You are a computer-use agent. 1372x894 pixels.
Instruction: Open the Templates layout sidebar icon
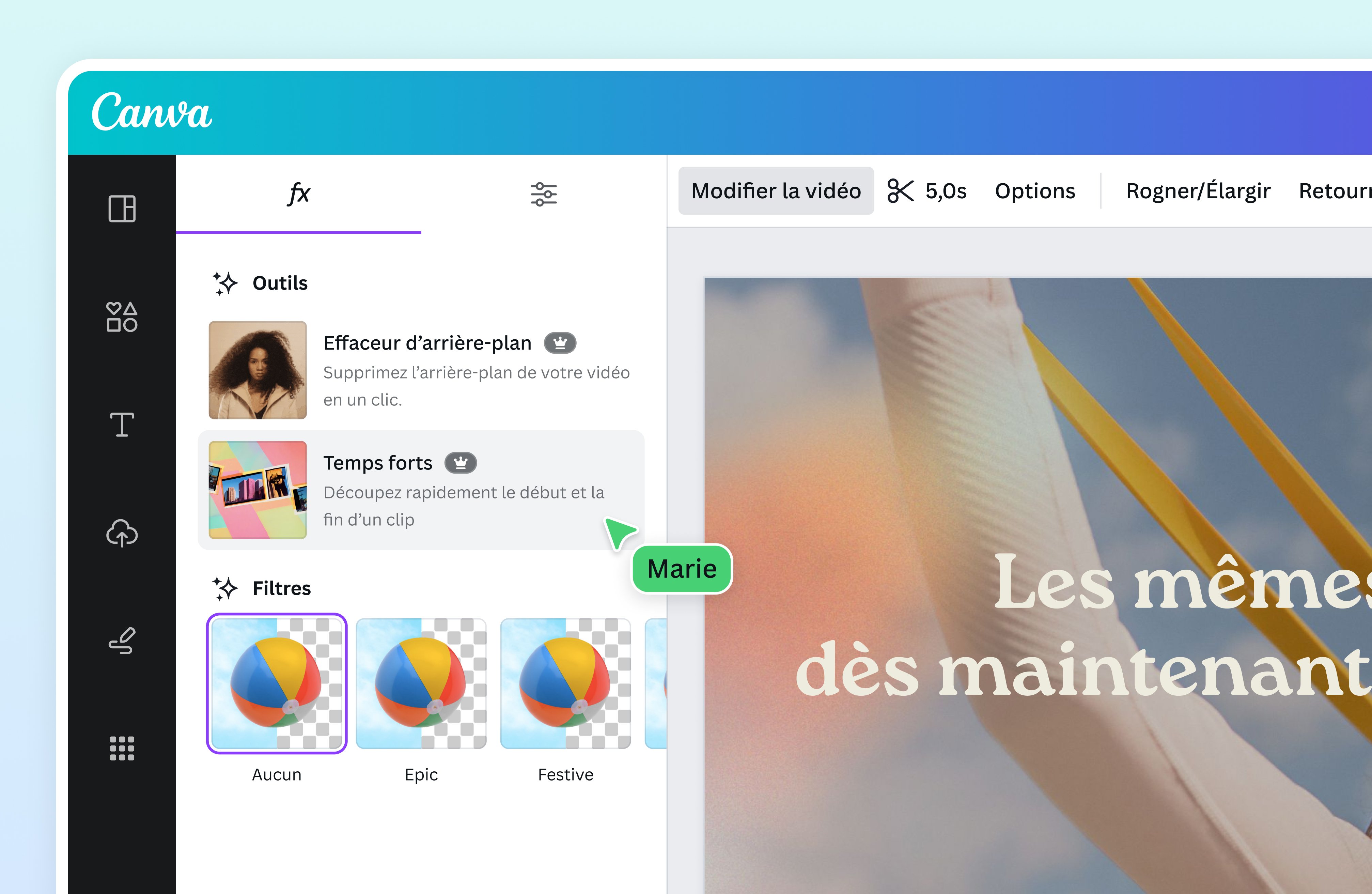click(x=122, y=208)
